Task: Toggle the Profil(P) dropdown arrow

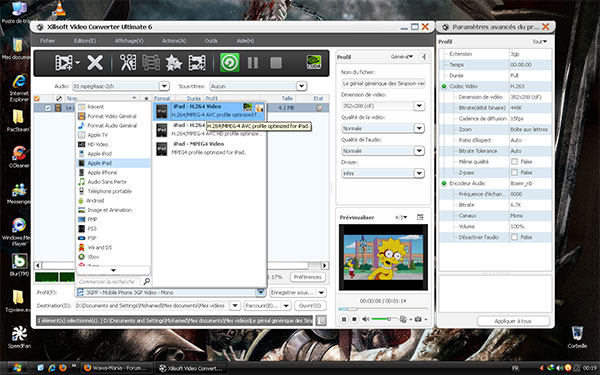Action: 261,292
